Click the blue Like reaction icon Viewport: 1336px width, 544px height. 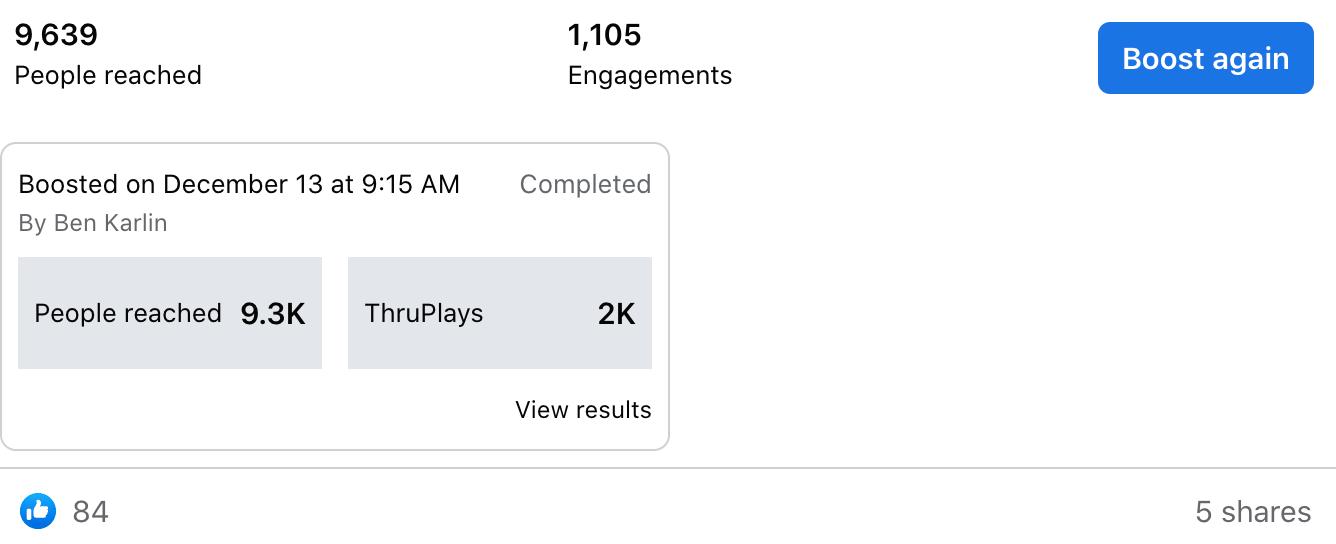click(38, 511)
